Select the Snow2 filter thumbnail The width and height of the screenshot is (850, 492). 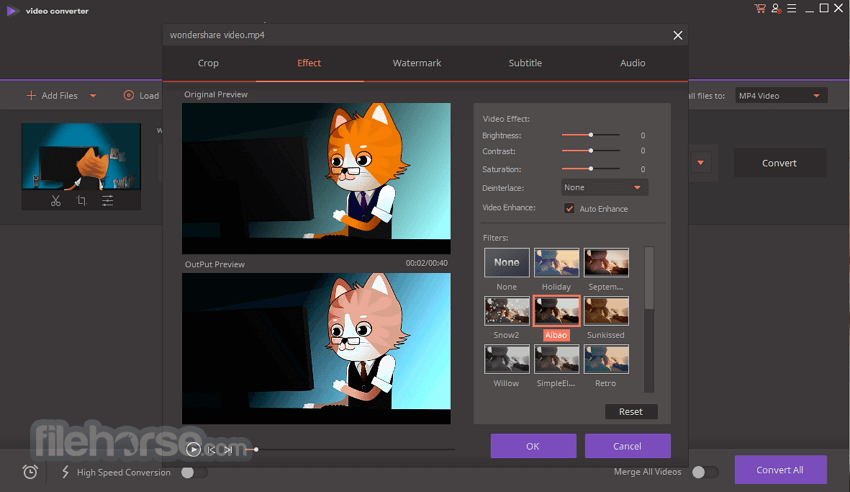(507, 311)
